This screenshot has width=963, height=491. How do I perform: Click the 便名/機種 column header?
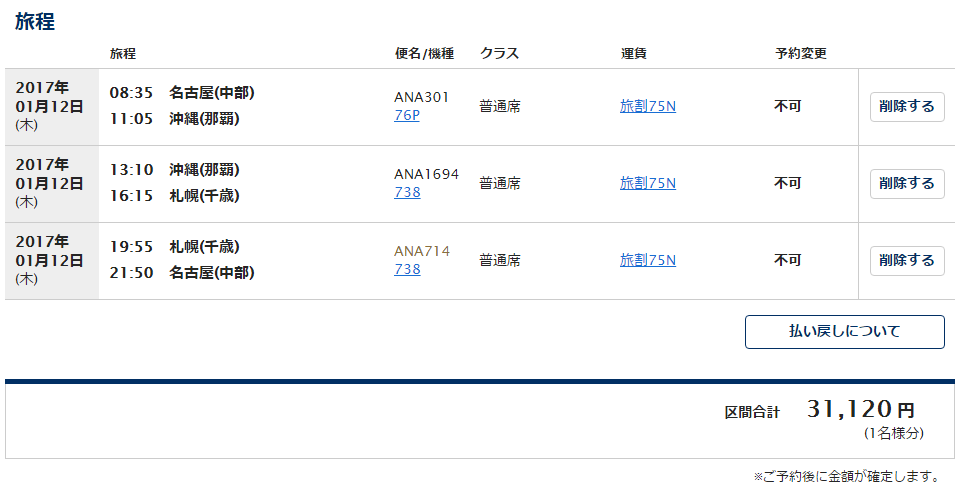click(424, 53)
